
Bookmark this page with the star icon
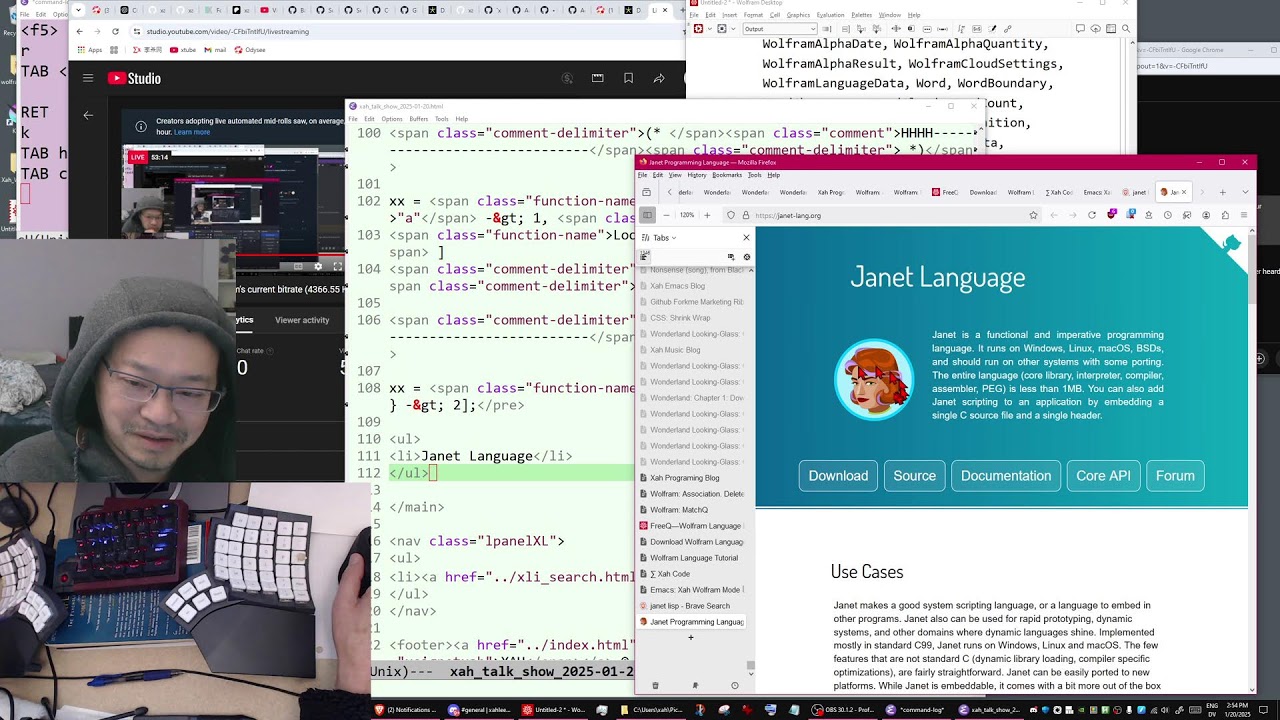point(1033,215)
